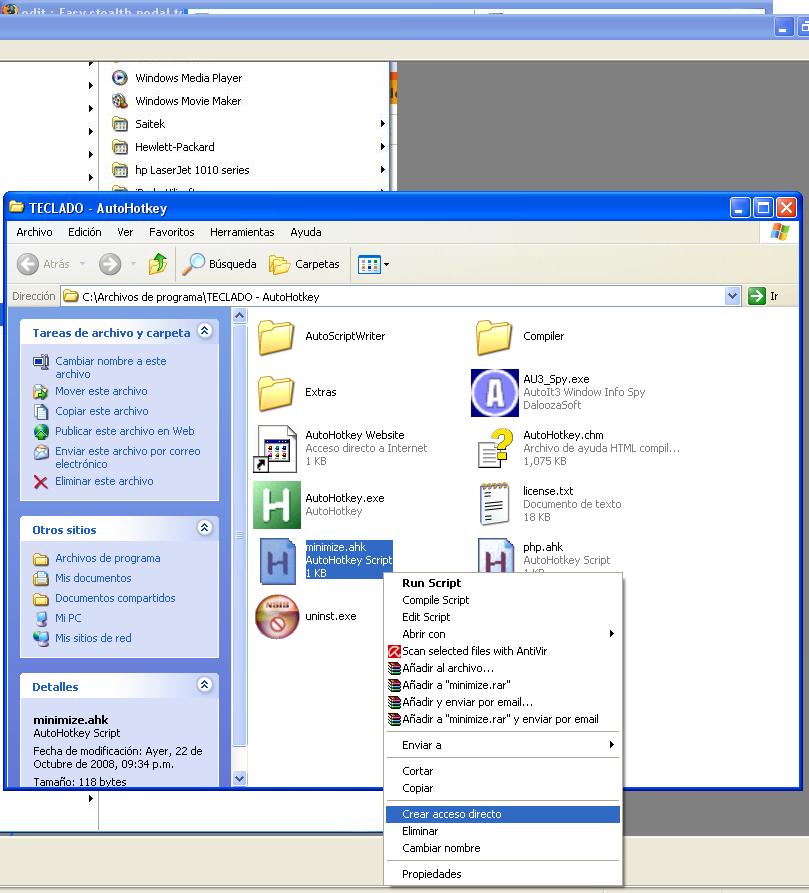
Task: Go up one folder level
Action: pos(158,264)
